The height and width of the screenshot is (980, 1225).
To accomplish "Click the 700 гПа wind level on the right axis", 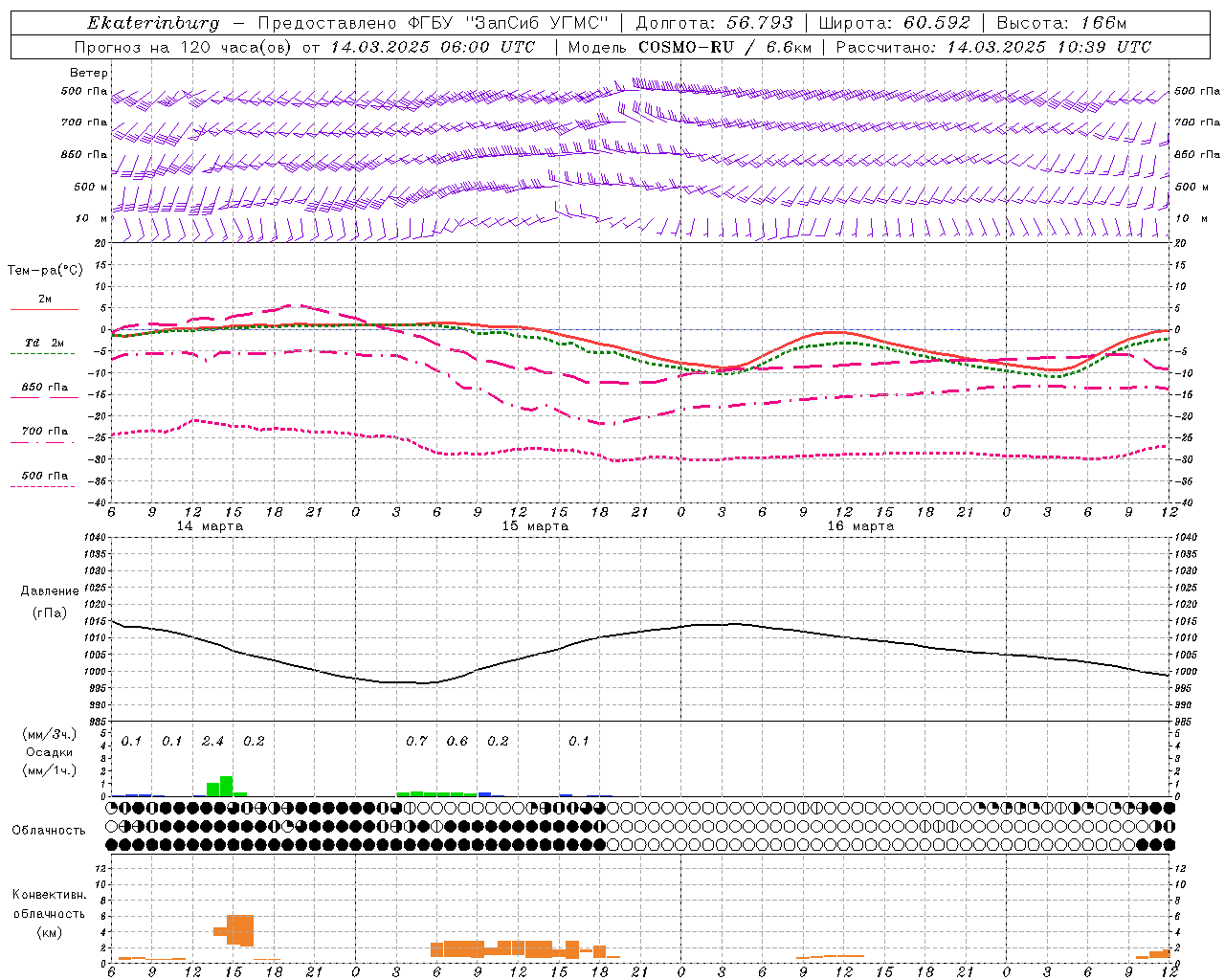I will 1197,122.
